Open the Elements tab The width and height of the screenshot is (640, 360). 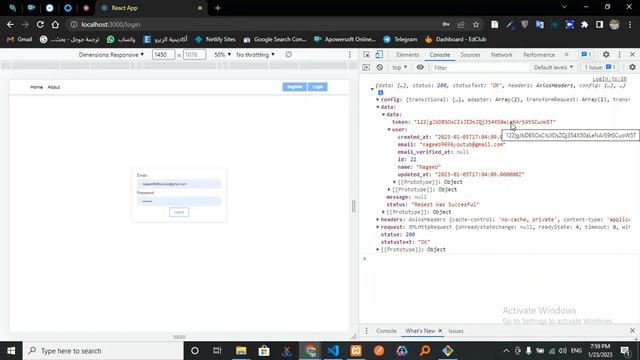tap(407, 55)
